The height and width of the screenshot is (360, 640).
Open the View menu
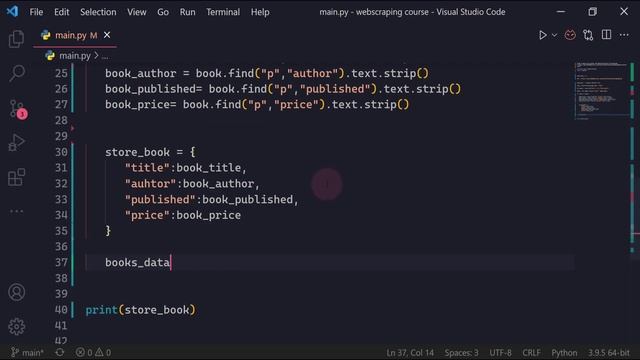(x=136, y=12)
